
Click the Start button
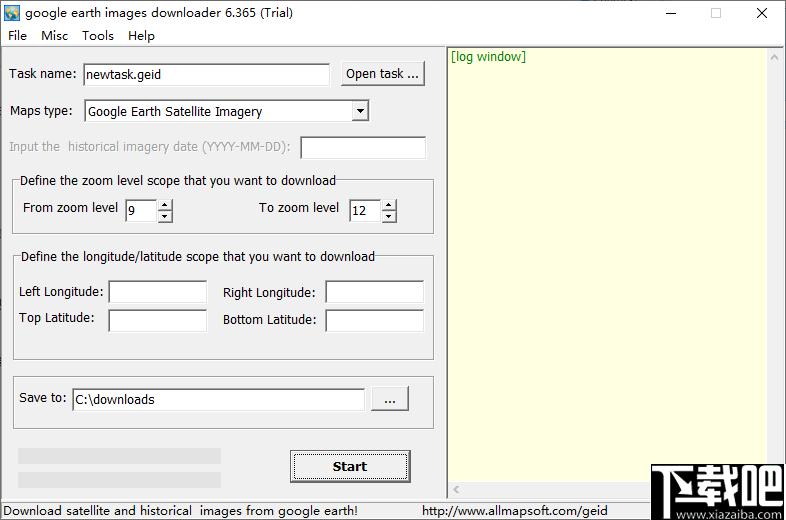[350, 466]
